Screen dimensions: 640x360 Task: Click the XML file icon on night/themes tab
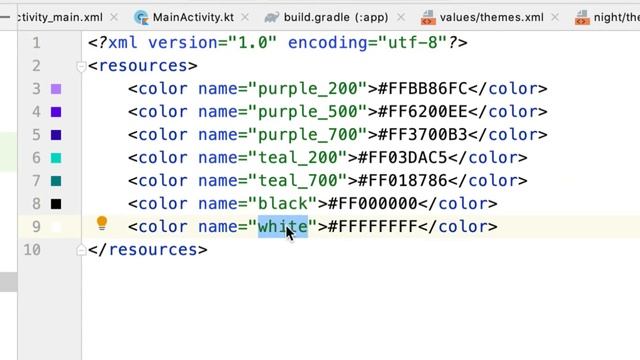coord(582,18)
